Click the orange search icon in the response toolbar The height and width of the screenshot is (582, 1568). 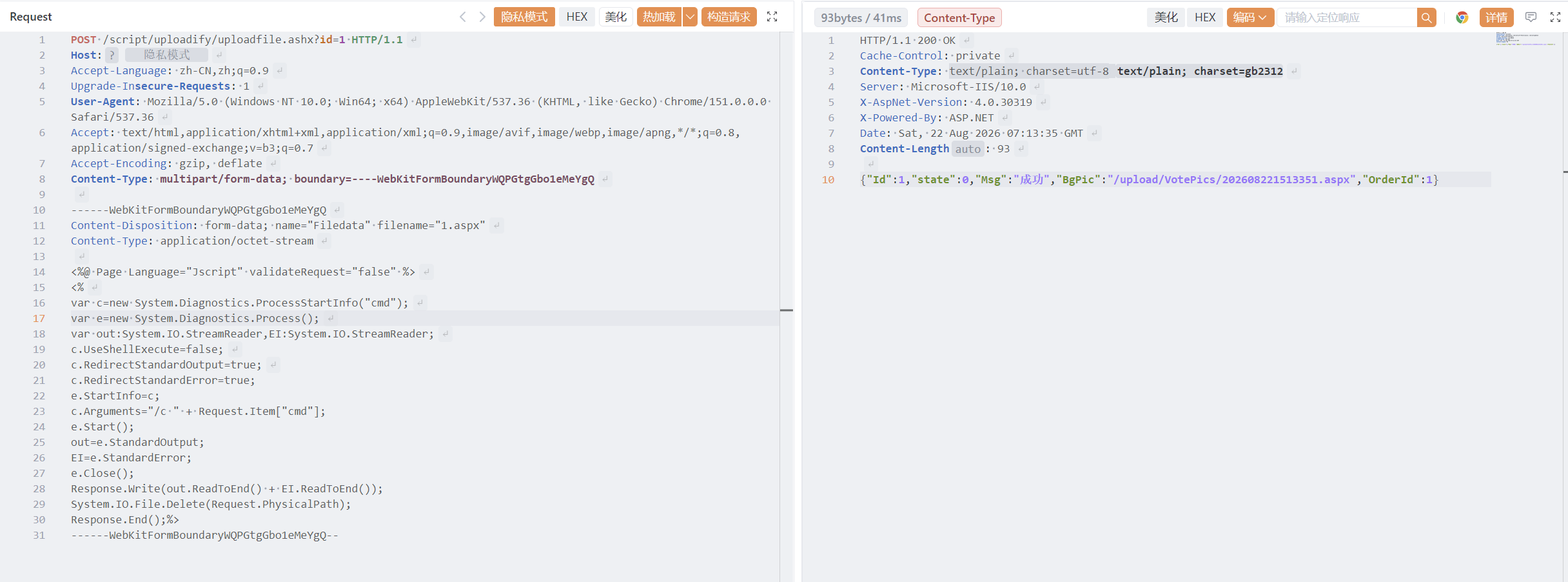(x=1426, y=17)
